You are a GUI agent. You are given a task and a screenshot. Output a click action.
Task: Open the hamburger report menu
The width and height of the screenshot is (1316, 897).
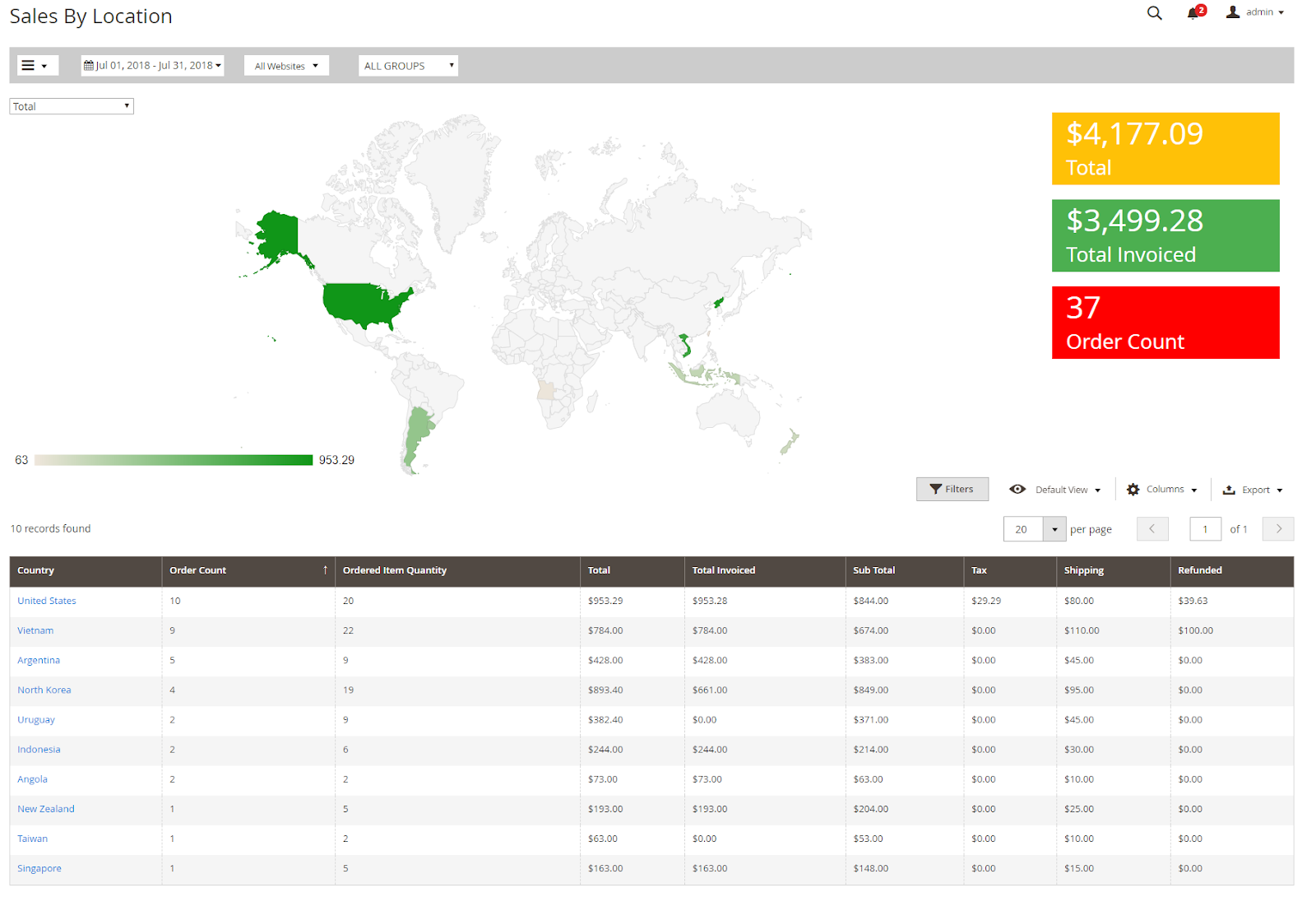34,66
